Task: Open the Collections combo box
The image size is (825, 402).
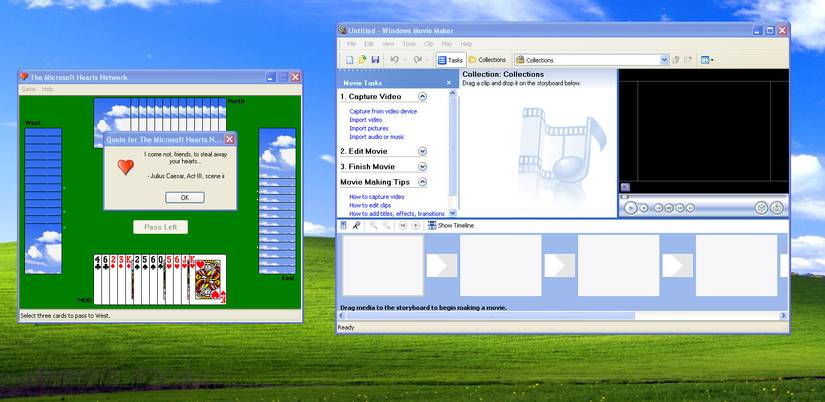Action: click(x=591, y=60)
